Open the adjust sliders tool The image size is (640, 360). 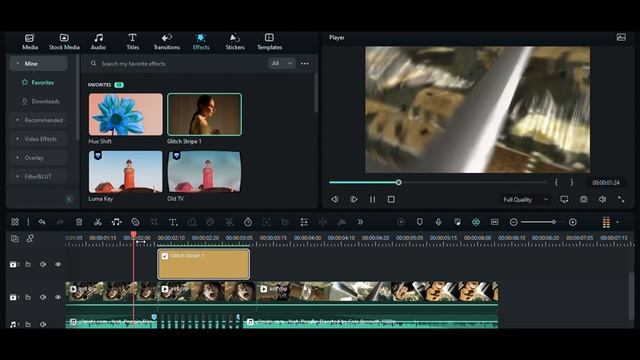pos(304,222)
